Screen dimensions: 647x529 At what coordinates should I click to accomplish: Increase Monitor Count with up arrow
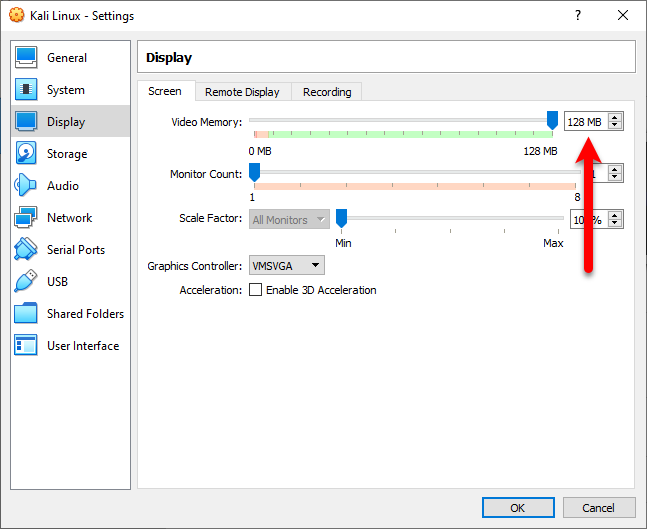615,169
